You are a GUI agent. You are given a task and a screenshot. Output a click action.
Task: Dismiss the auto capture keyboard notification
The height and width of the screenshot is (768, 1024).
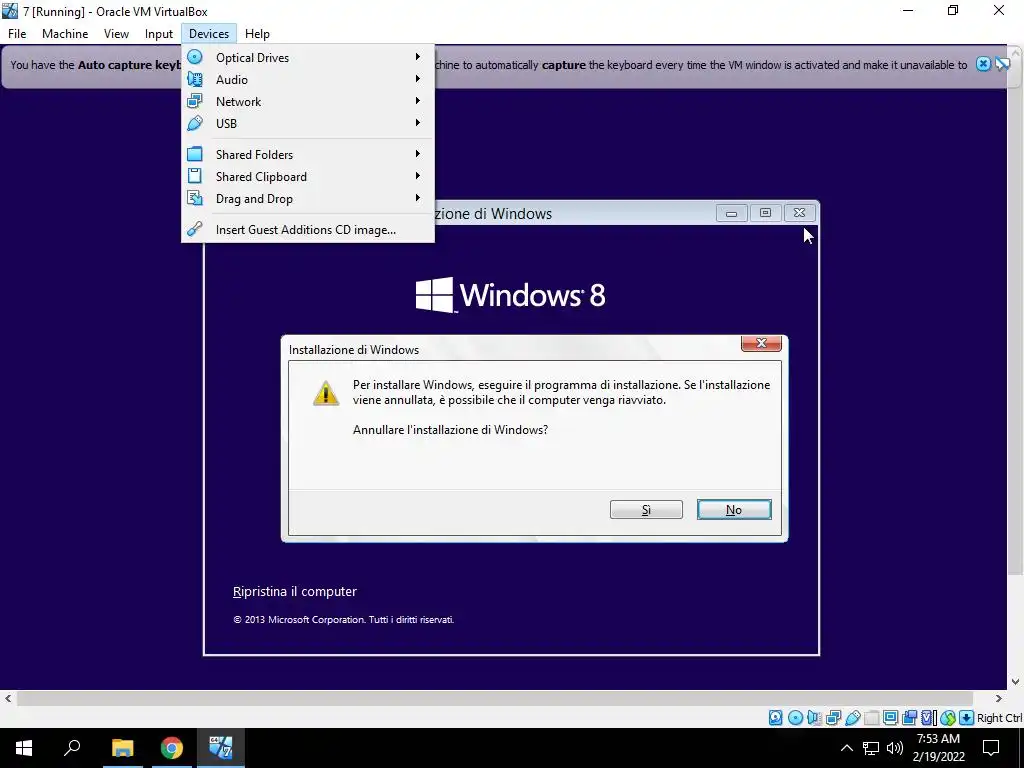coord(983,64)
